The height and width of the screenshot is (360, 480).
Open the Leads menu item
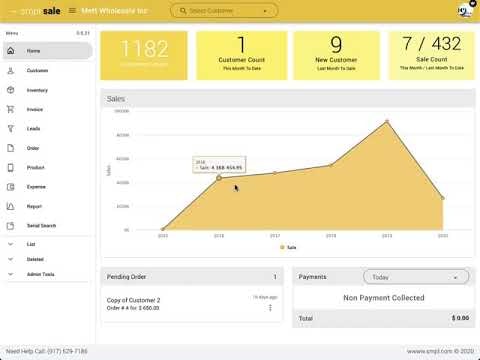pyautogui.click(x=47, y=129)
